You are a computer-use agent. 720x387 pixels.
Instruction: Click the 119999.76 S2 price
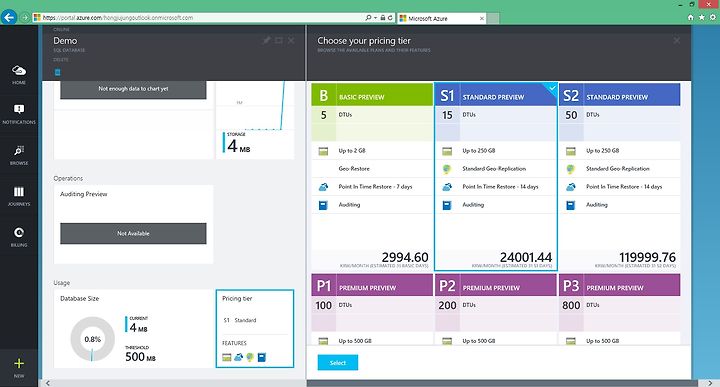647,257
